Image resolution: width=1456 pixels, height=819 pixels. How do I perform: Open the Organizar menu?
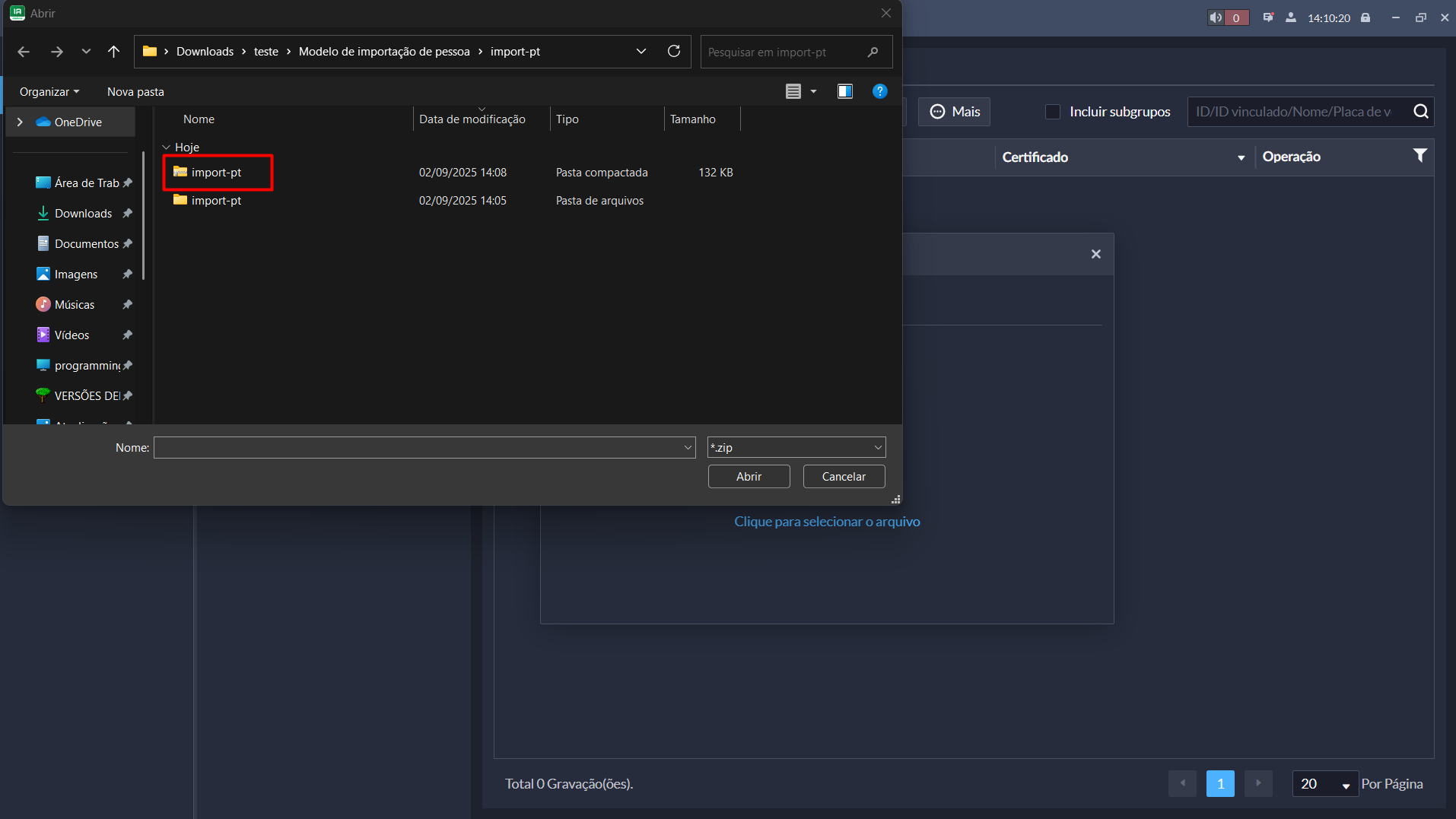point(49,92)
